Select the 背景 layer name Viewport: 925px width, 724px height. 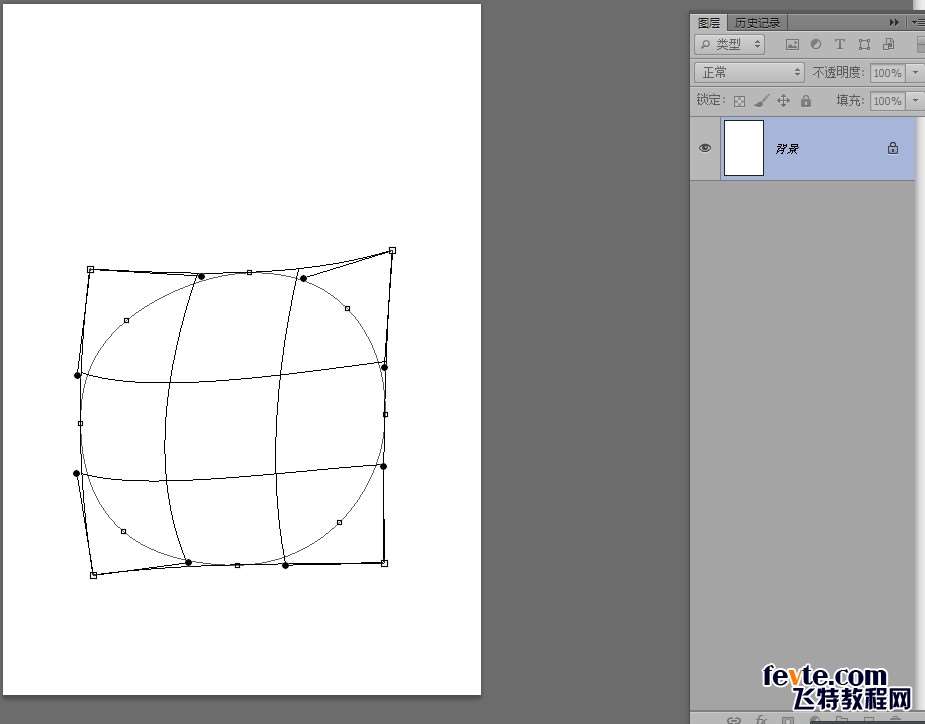pos(787,149)
